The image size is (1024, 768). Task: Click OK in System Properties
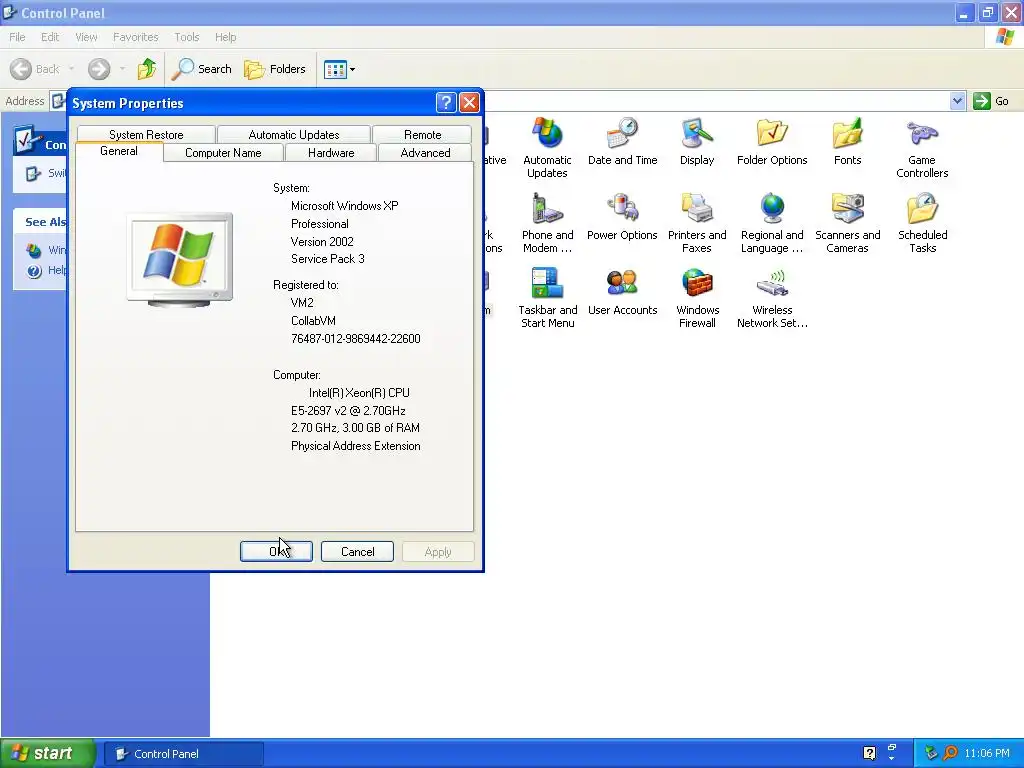276,552
